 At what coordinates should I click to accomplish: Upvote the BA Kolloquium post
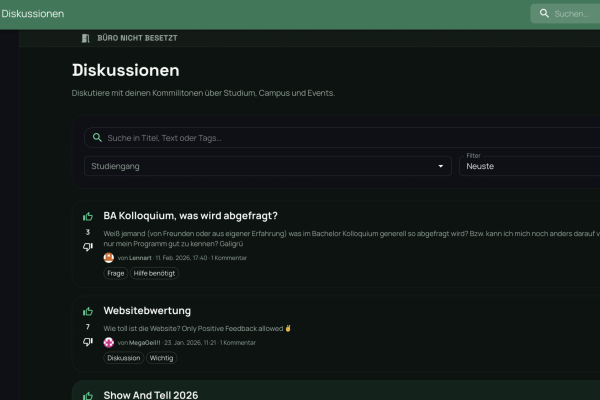point(88,216)
